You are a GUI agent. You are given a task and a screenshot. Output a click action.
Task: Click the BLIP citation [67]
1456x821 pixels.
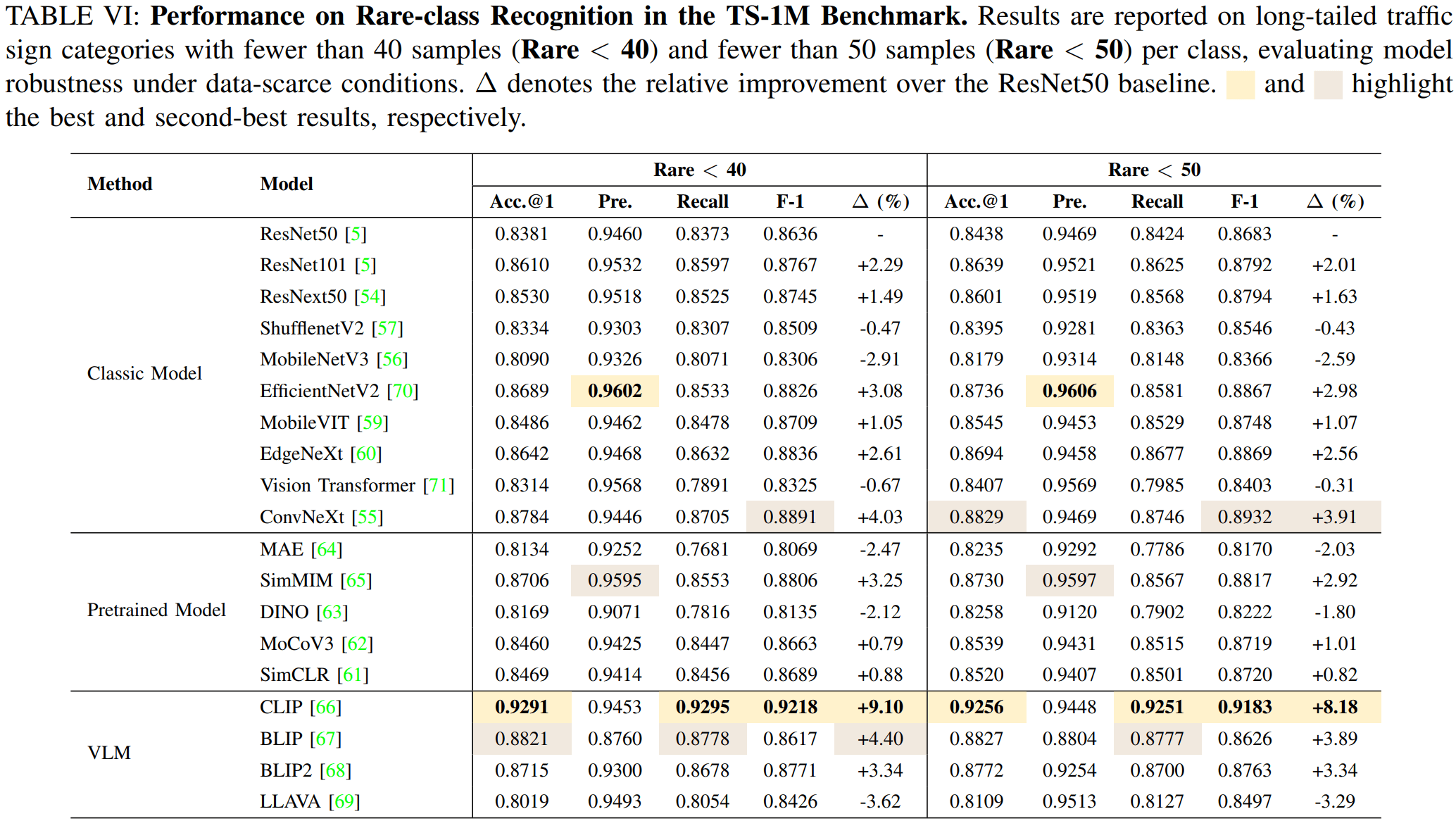click(325, 739)
